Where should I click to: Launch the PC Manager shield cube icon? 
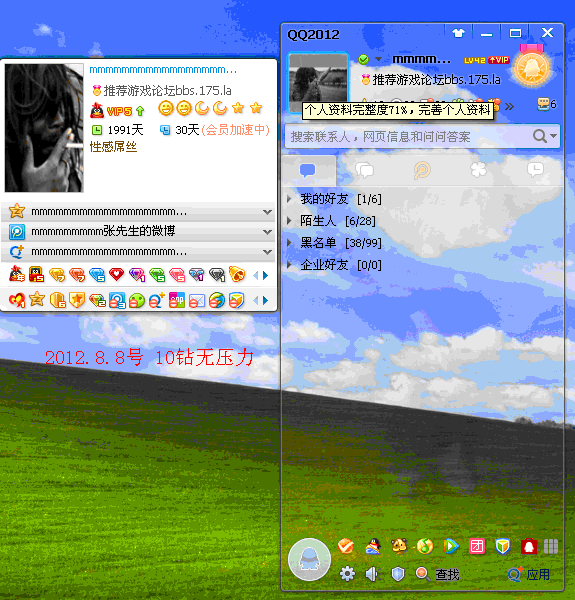tap(503, 546)
